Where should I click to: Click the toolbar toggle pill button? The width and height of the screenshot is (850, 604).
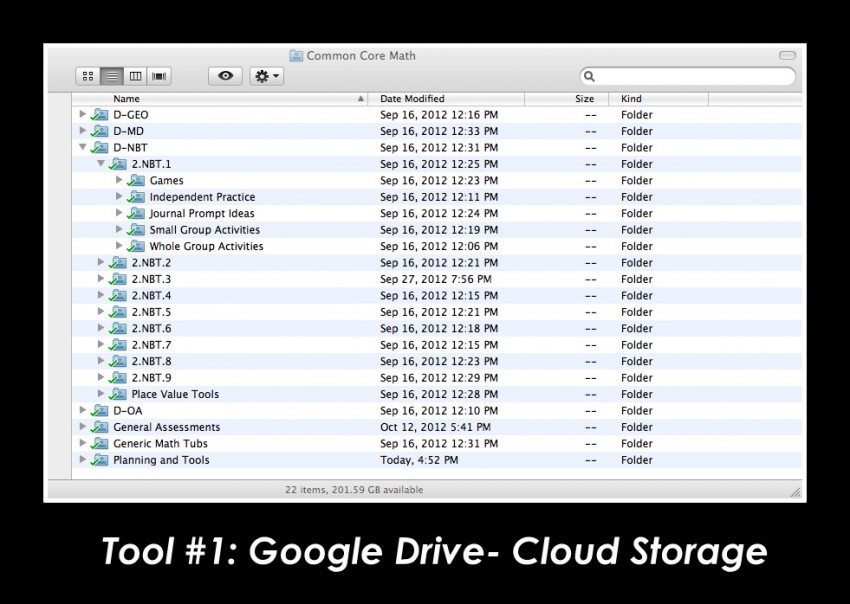coord(787,55)
